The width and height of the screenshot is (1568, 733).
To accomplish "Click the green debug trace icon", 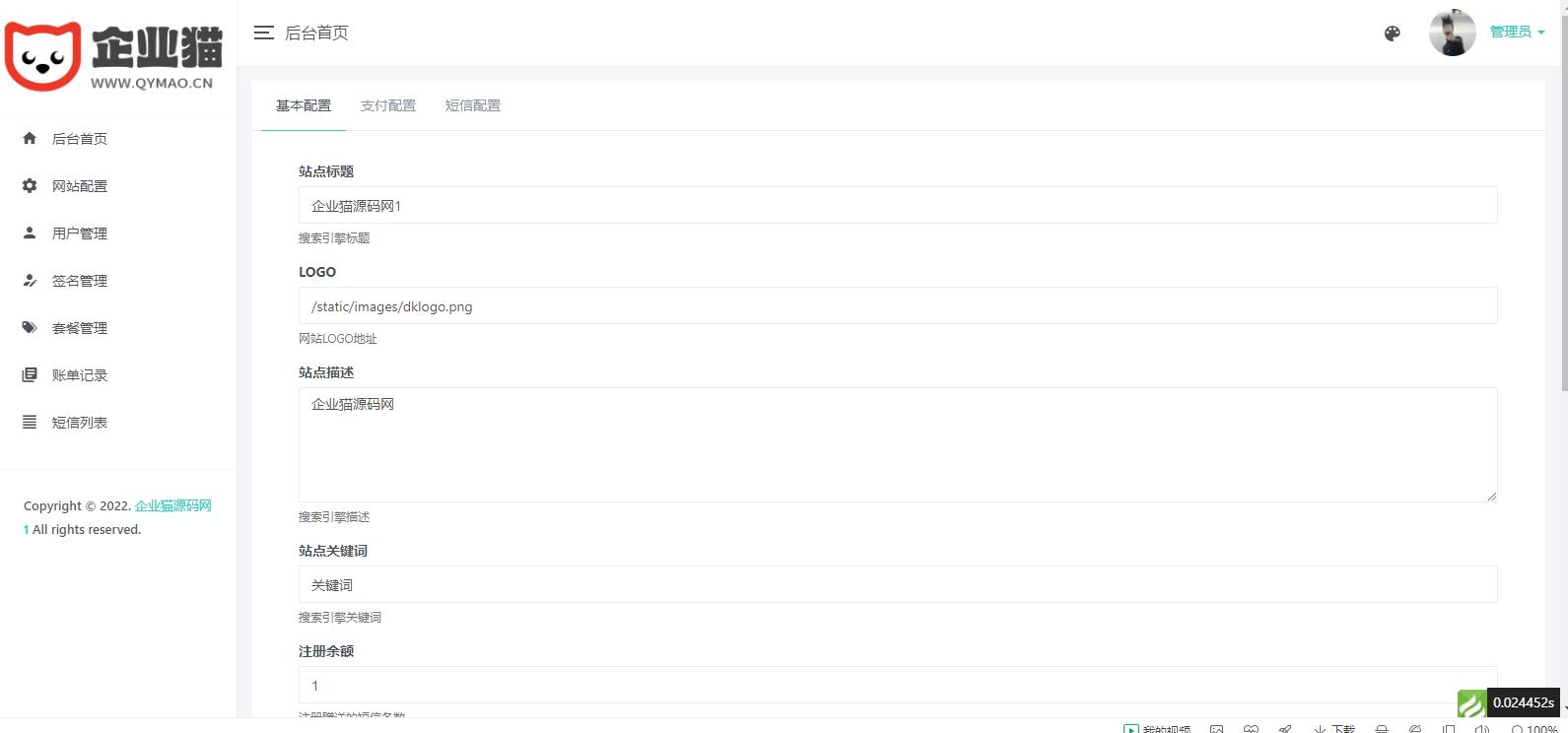I will click(x=1471, y=702).
